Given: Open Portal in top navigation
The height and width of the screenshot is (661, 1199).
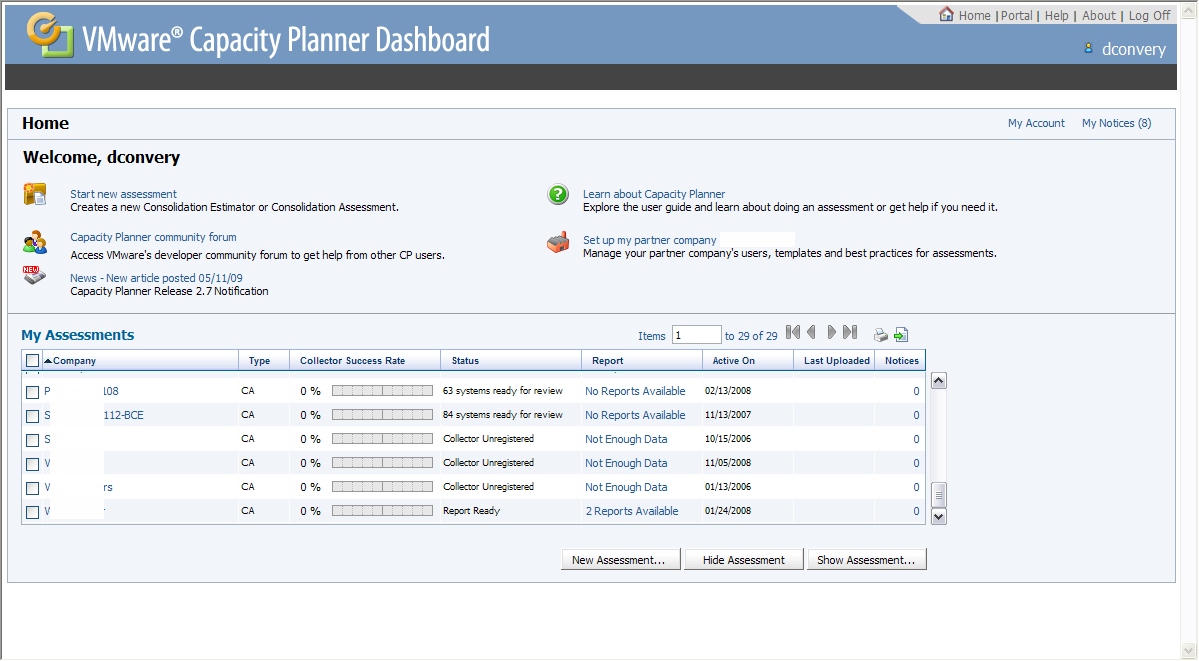Looking at the screenshot, I should [1016, 15].
